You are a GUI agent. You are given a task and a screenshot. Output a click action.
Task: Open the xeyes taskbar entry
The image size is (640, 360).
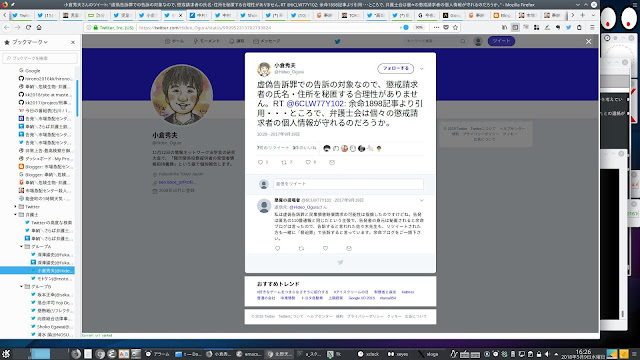tap(398, 354)
